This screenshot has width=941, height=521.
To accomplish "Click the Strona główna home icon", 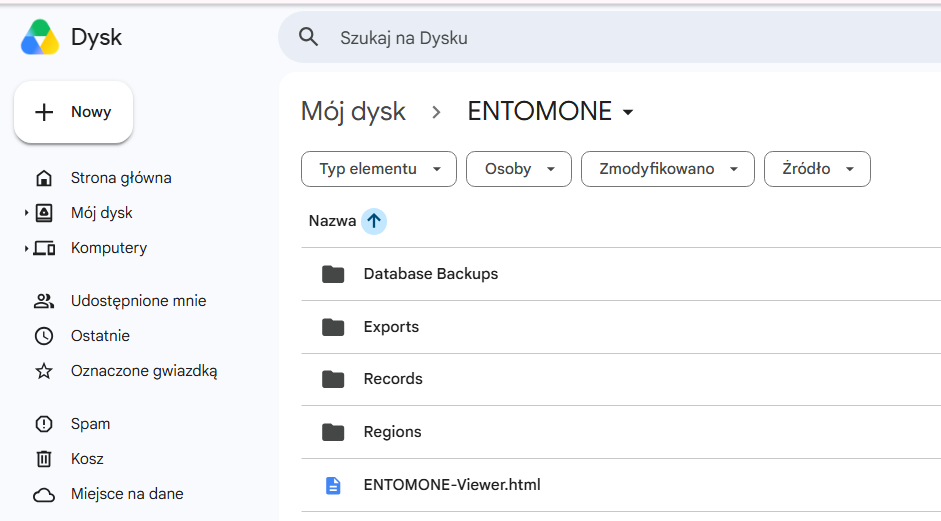I will pyautogui.click(x=44, y=178).
